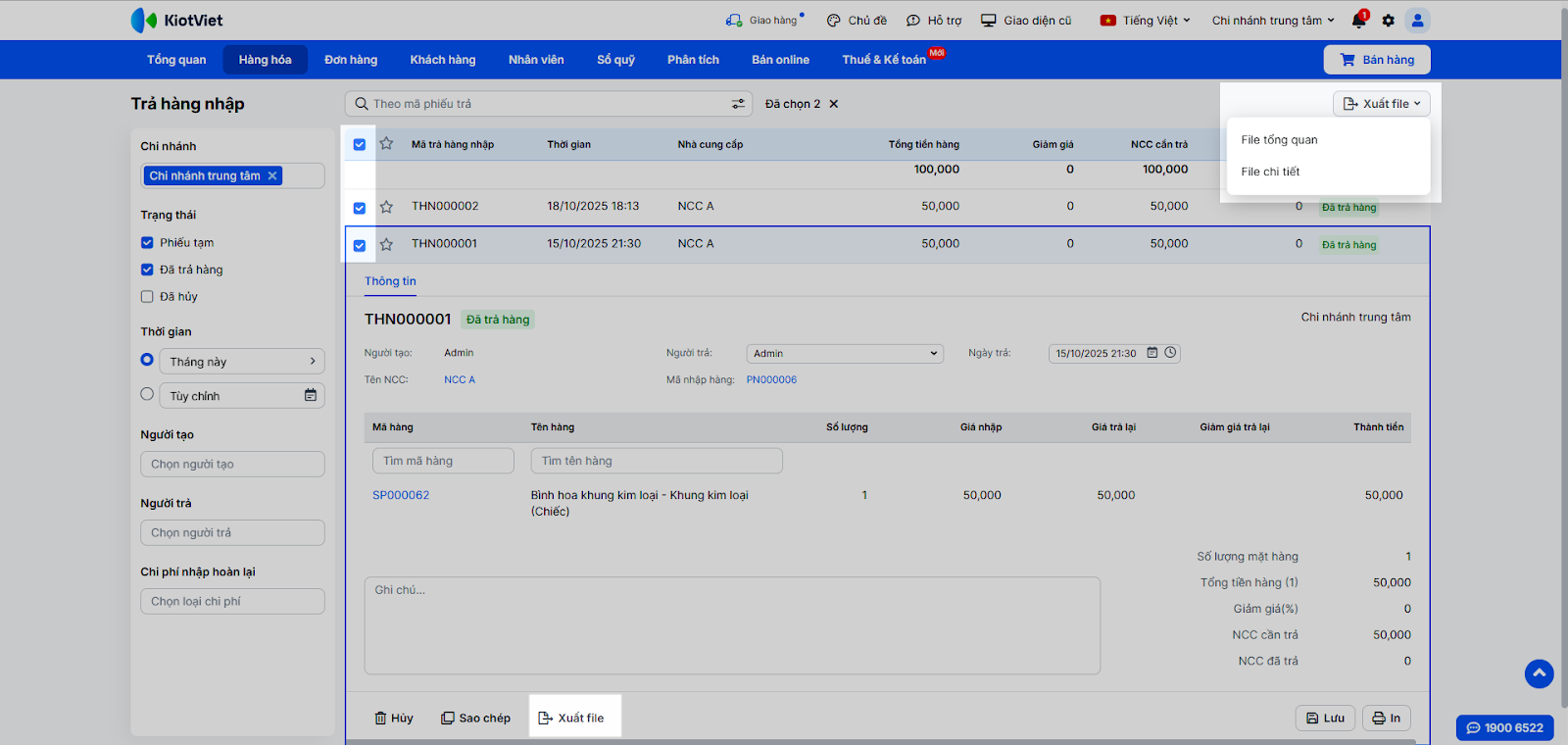This screenshot has height=745, width=1568.
Task: Open the Chọn người trả selector
Action: [x=232, y=532]
